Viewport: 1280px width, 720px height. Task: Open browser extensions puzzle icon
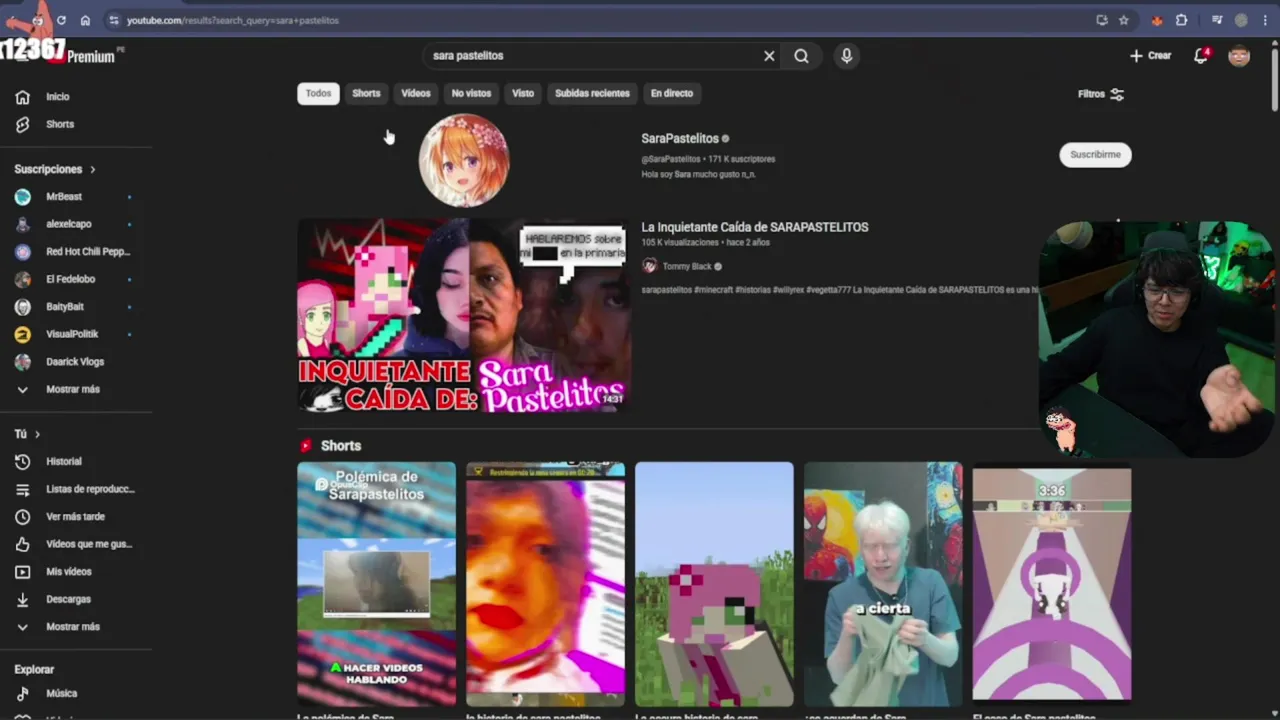1181,20
